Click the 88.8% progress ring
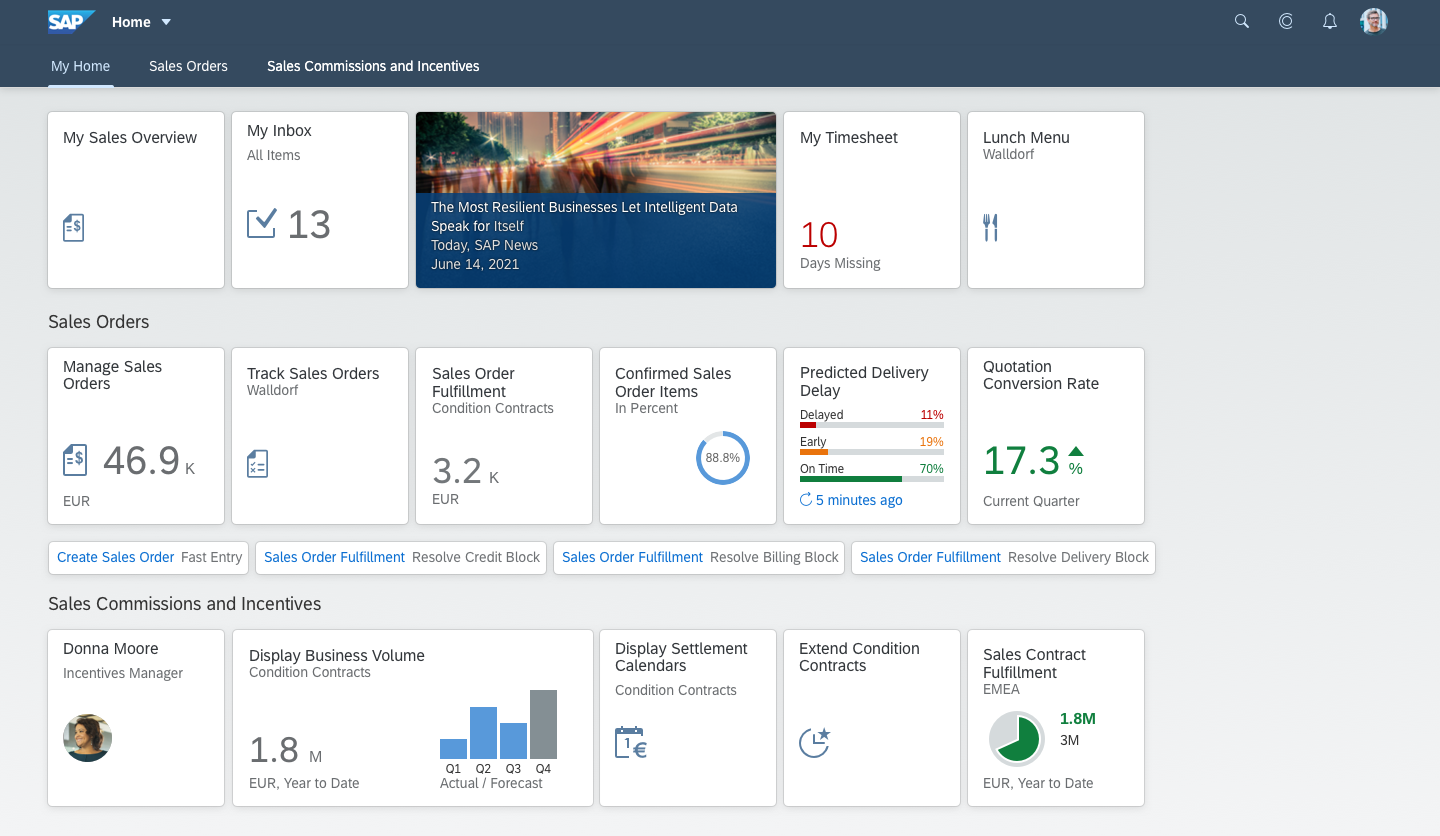Screen dimensions: 1440x836 click(x=722, y=458)
